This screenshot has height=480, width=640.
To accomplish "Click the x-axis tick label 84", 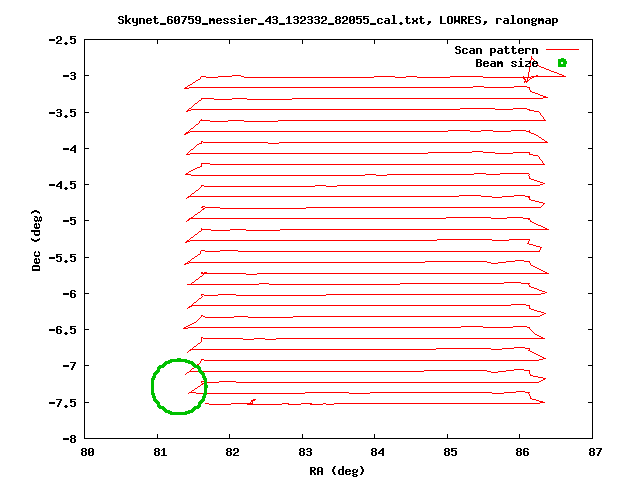I will tap(378, 452).
